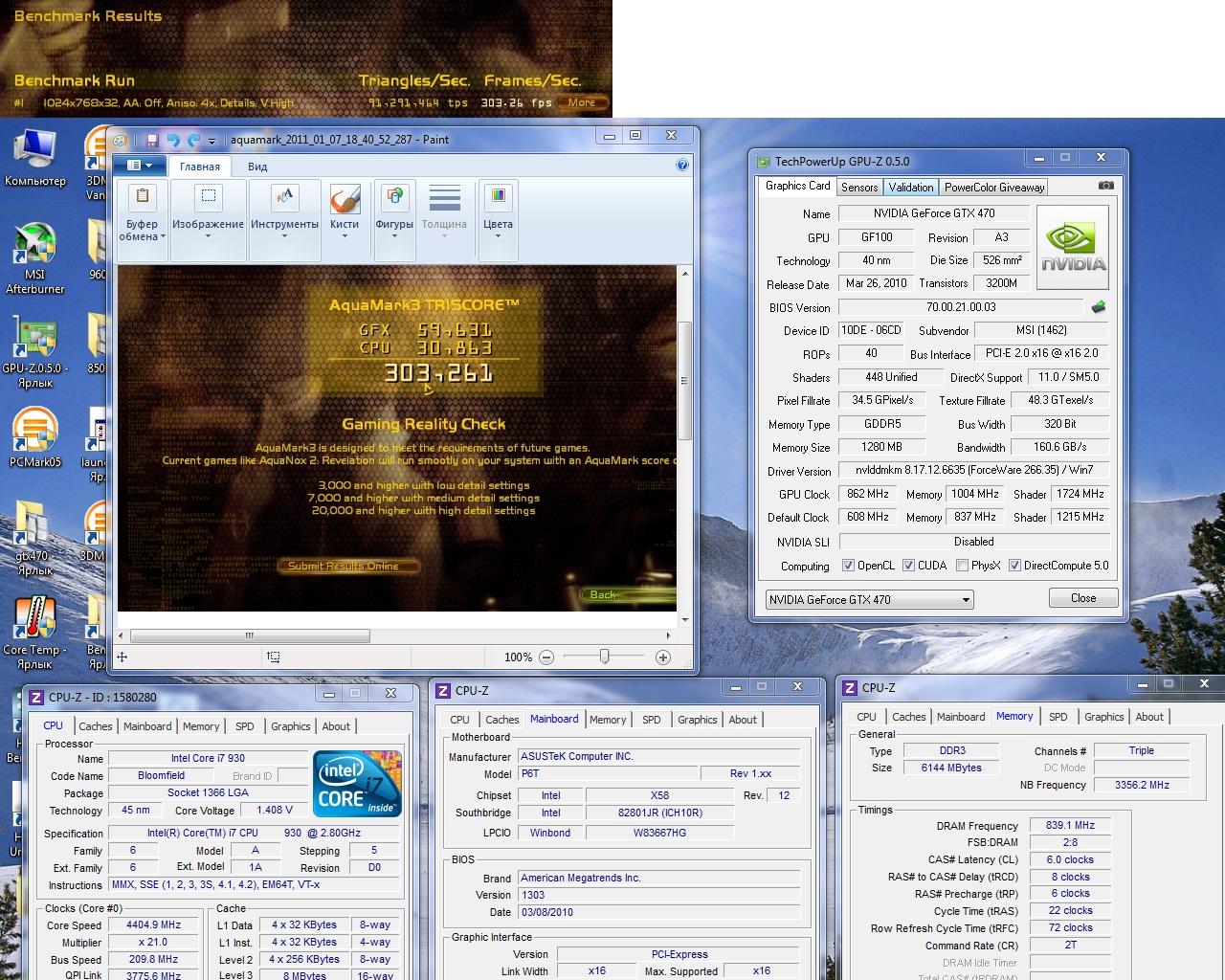The height and width of the screenshot is (980, 1225).
Task: Toggle OpenCL checkbox in GPU-Z
Action: click(x=848, y=566)
